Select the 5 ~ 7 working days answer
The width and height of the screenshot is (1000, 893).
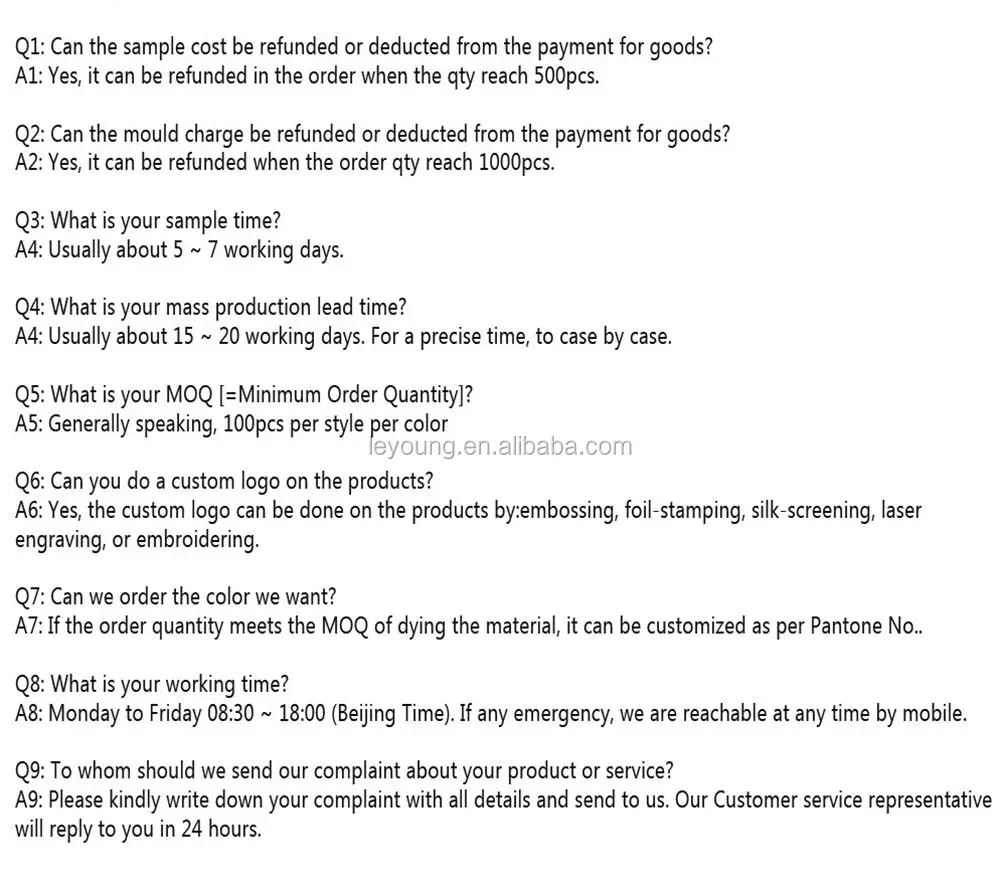(179, 250)
